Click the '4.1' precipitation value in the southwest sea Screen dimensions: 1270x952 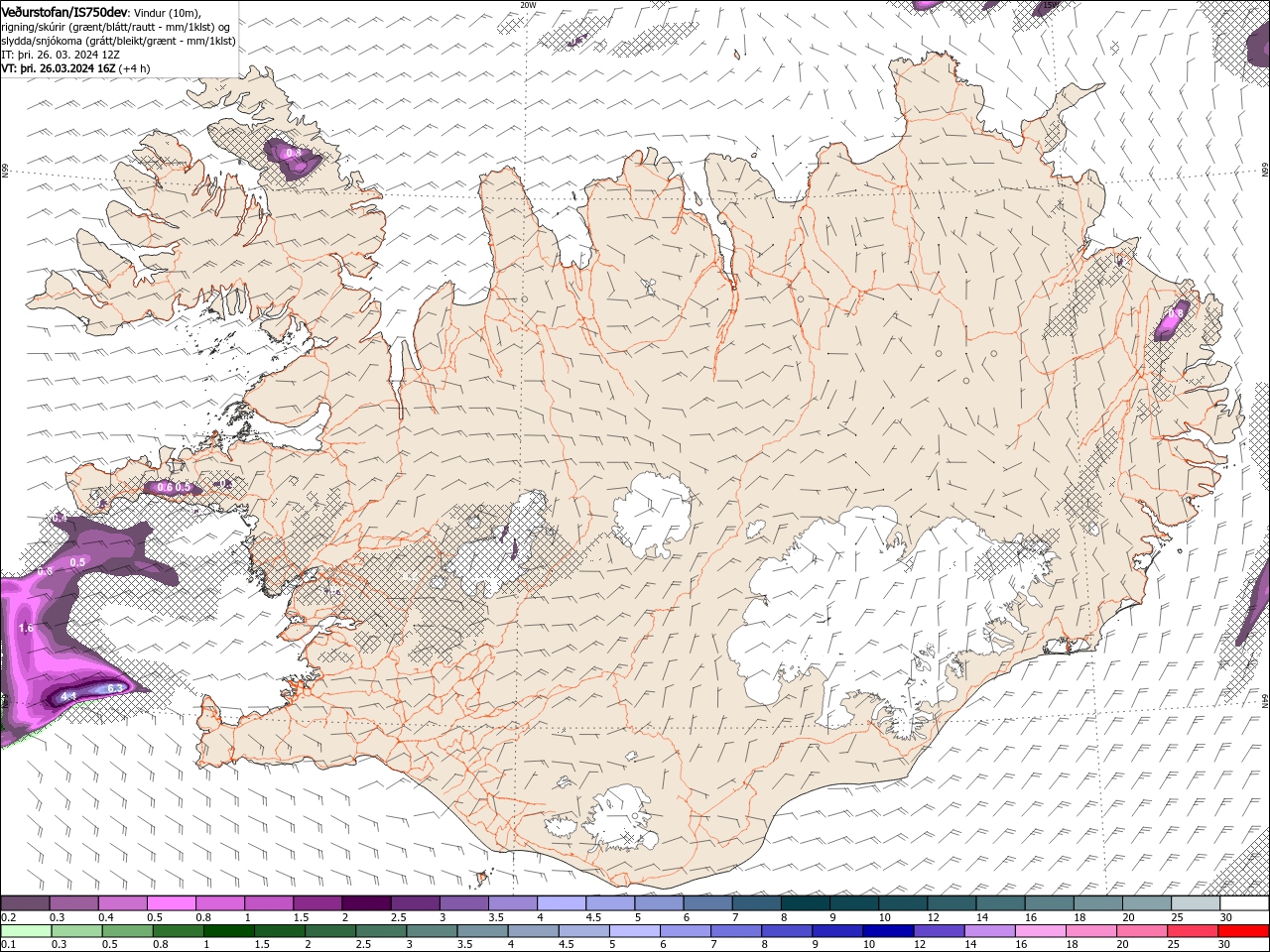coord(69,697)
